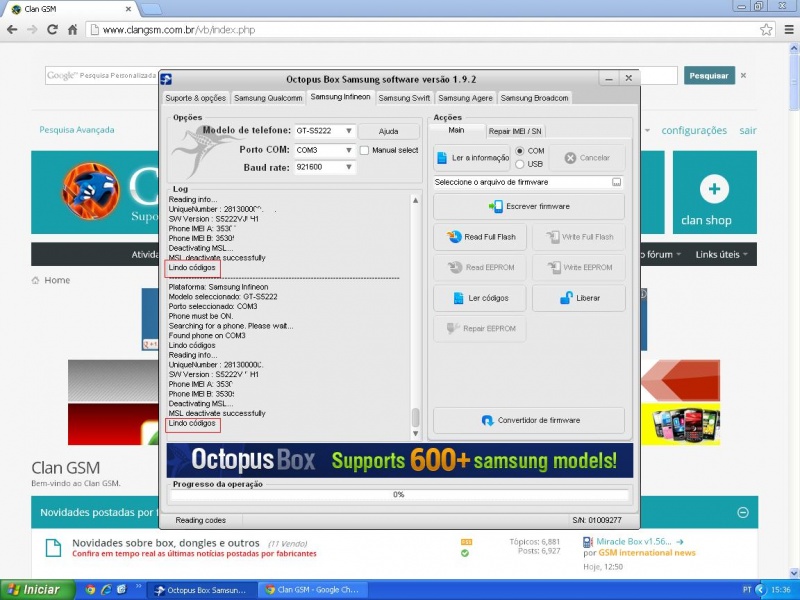Image resolution: width=800 pixels, height=600 pixels.
Task: Switch to Samsung Swift tab
Action: click(404, 98)
